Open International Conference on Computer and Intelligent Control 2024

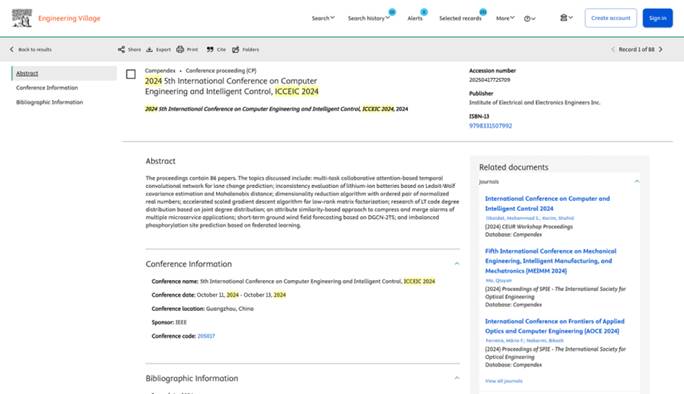click(x=547, y=203)
